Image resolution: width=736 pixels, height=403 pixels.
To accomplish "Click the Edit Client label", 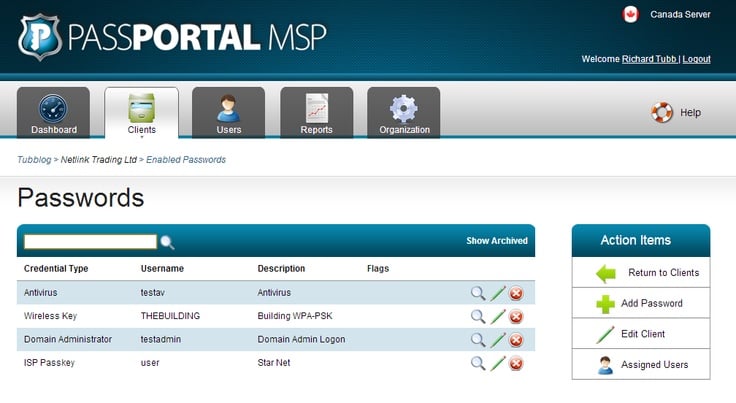I will [643, 334].
